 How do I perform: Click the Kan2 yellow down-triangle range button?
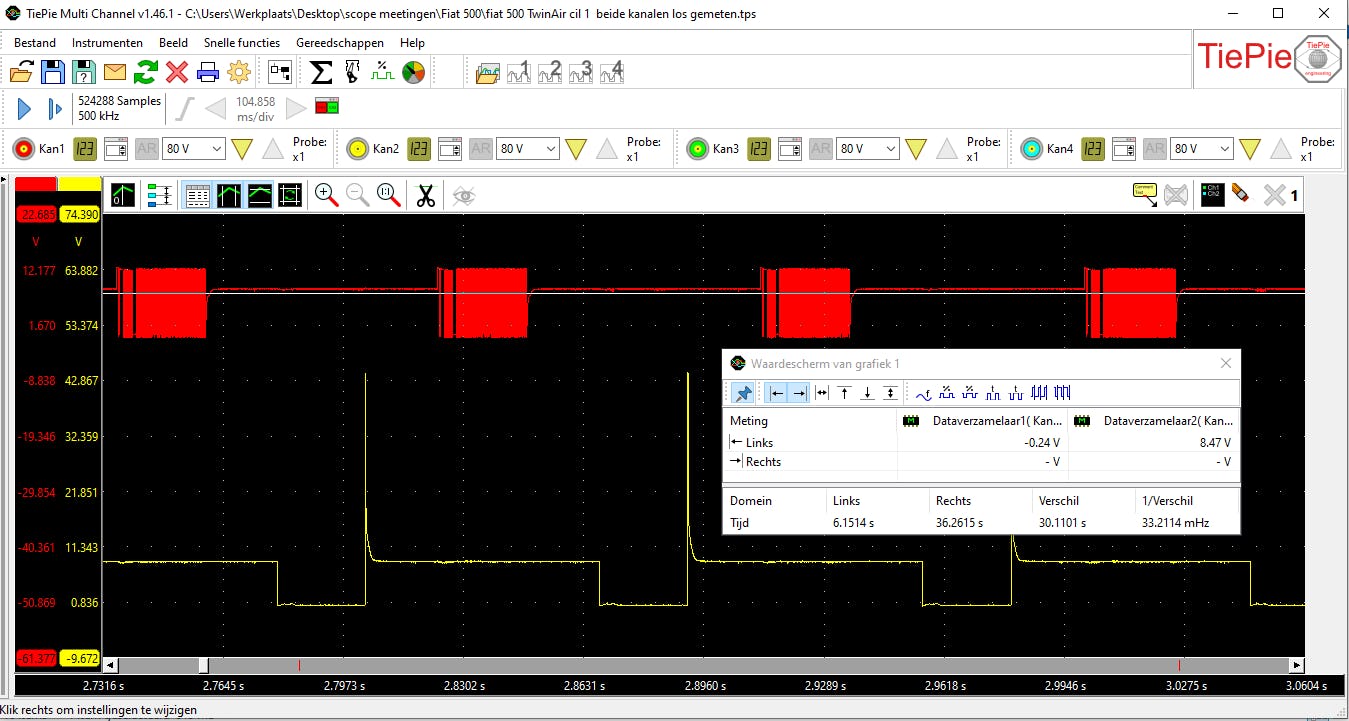click(575, 149)
